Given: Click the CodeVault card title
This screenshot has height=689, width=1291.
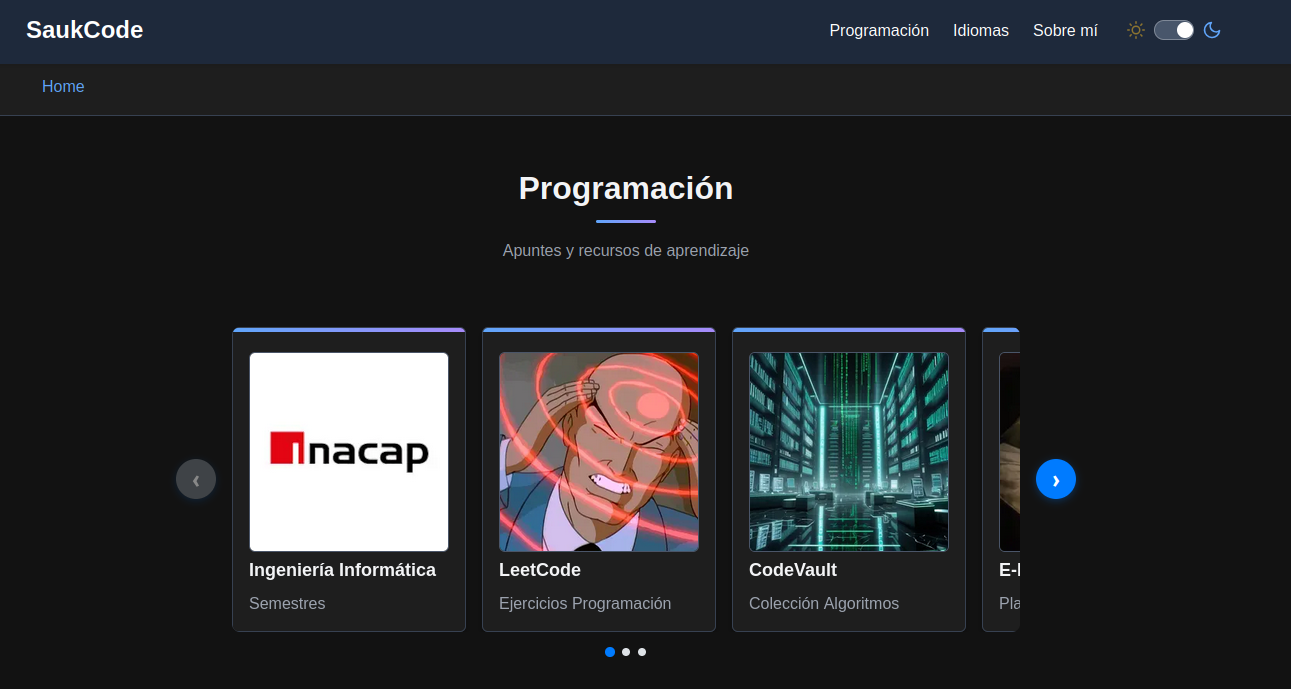Looking at the screenshot, I should pyautogui.click(x=793, y=570).
